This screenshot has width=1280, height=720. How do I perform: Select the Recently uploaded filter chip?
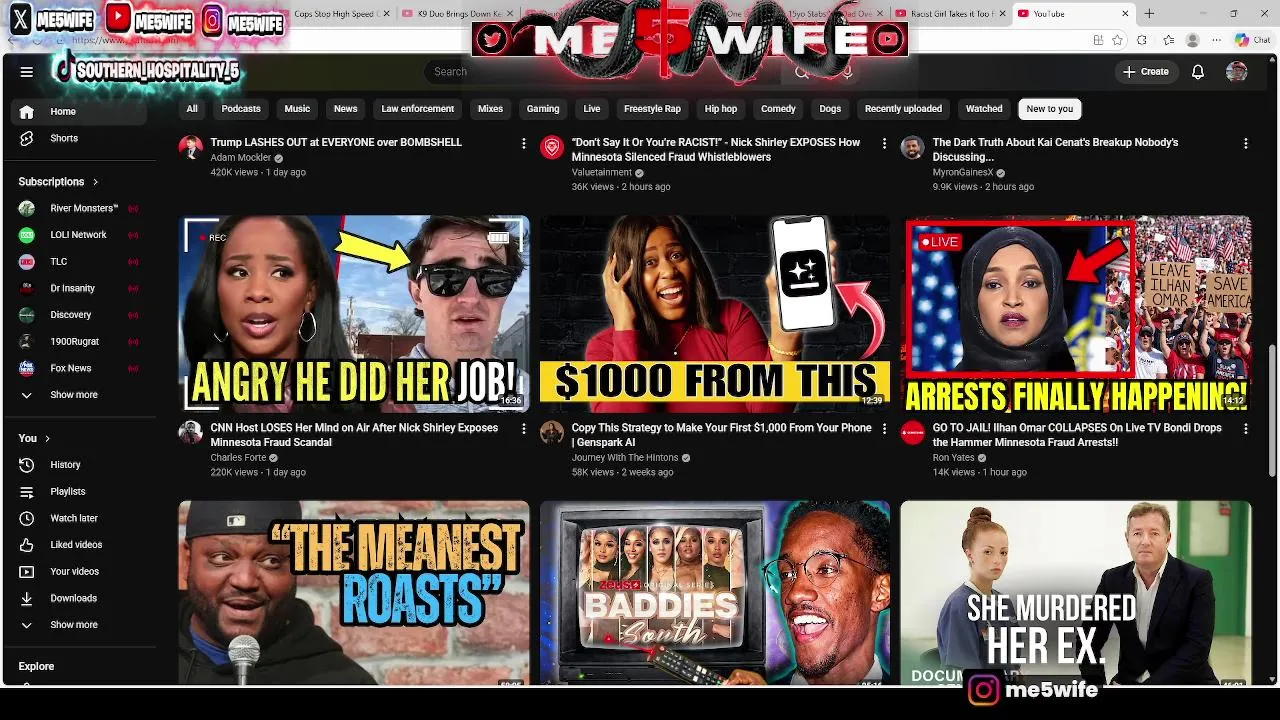click(x=903, y=109)
